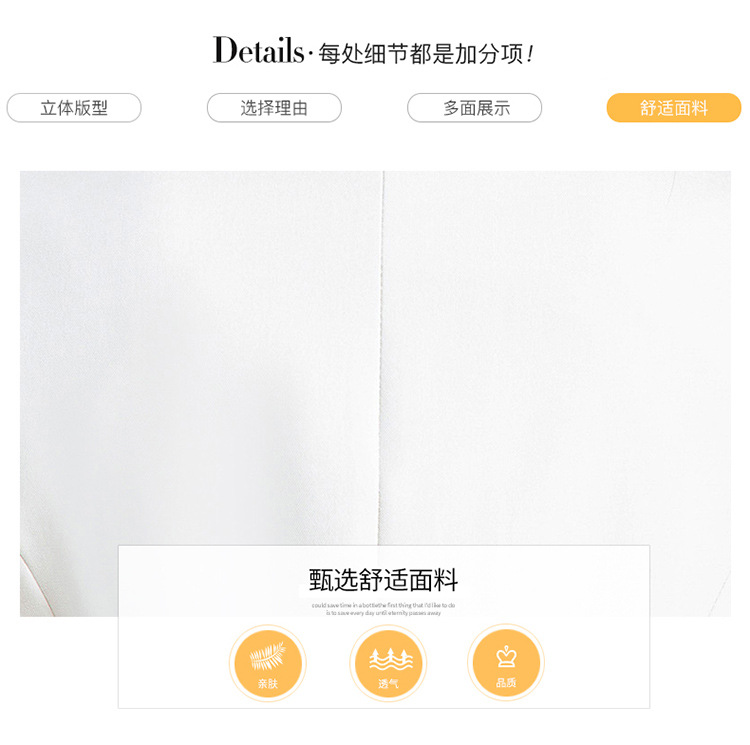Open the 立体版型 tab
This screenshot has width=750, height=745.
click(74, 108)
